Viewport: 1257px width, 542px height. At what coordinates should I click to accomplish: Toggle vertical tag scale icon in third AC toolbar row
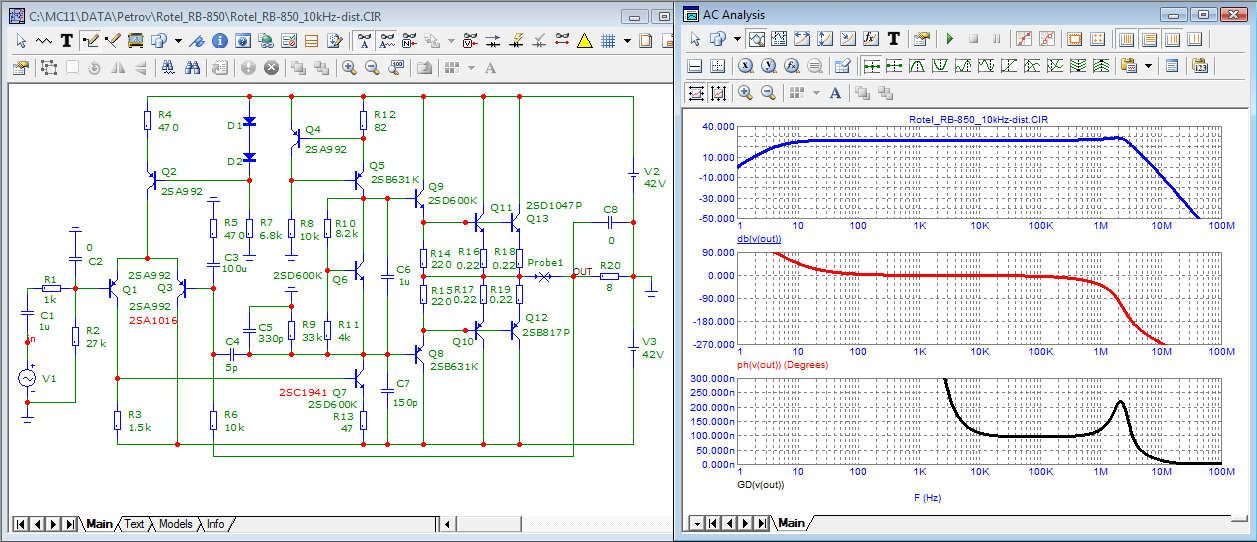pyautogui.click(x=719, y=92)
